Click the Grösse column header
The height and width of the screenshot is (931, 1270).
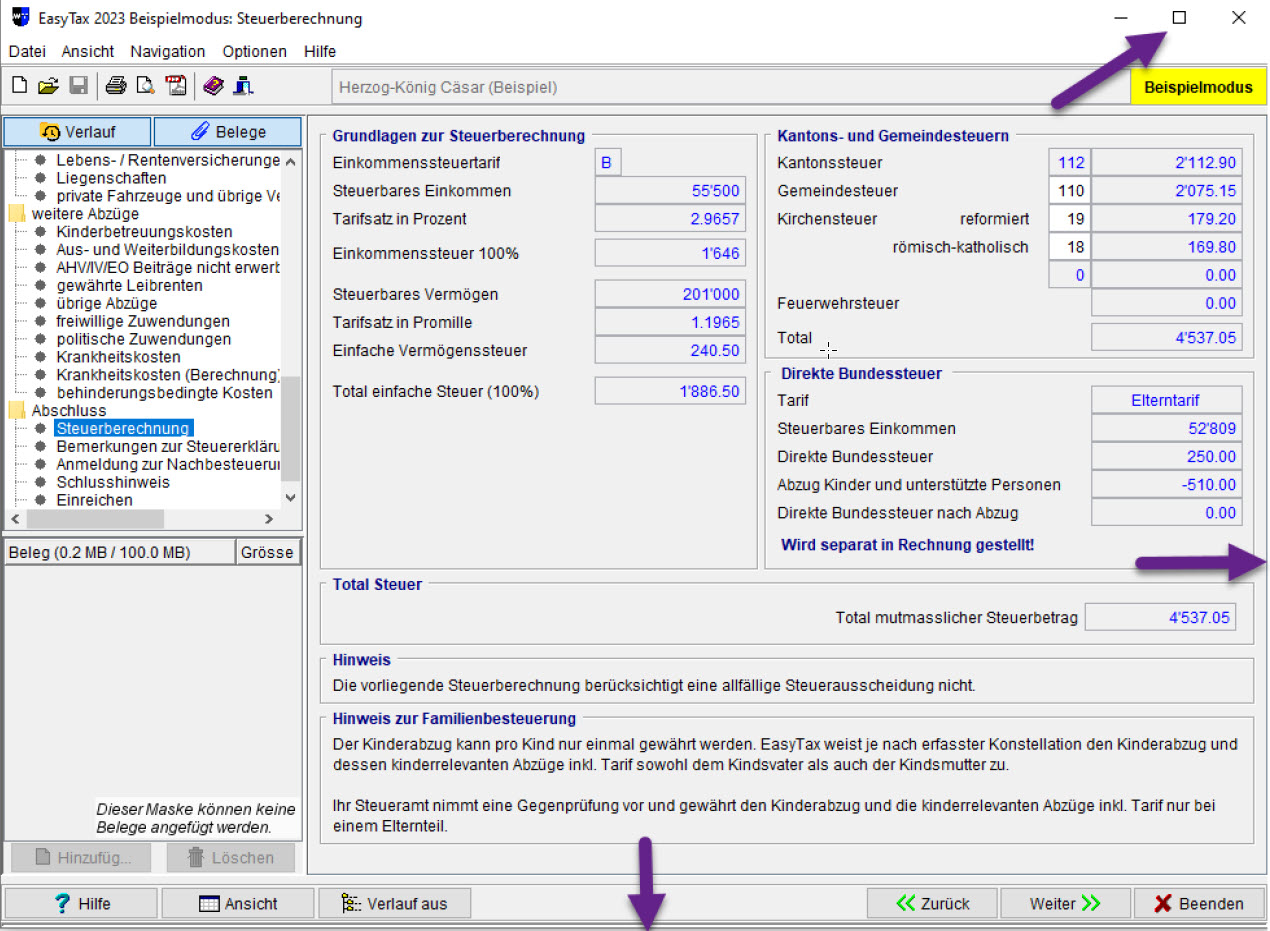(267, 552)
